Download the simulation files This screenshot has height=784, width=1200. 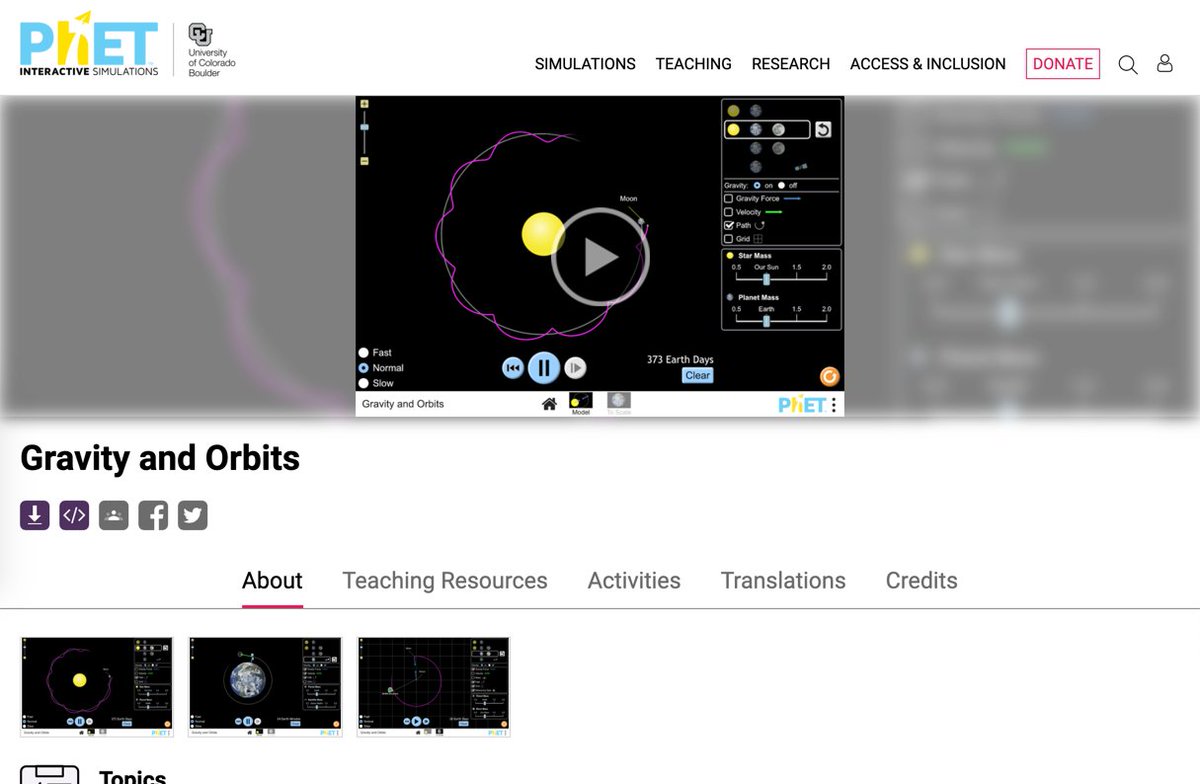pos(34,515)
